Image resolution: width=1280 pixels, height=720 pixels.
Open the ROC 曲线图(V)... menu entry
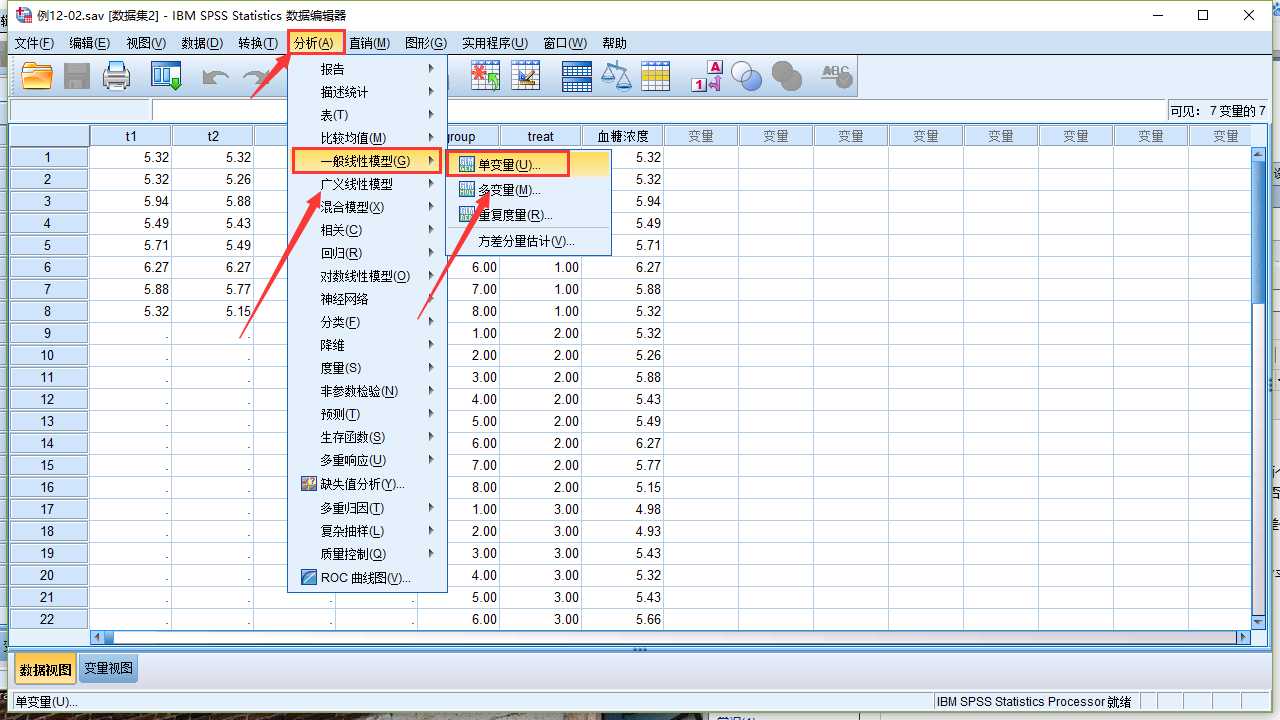click(x=367, y=578)
